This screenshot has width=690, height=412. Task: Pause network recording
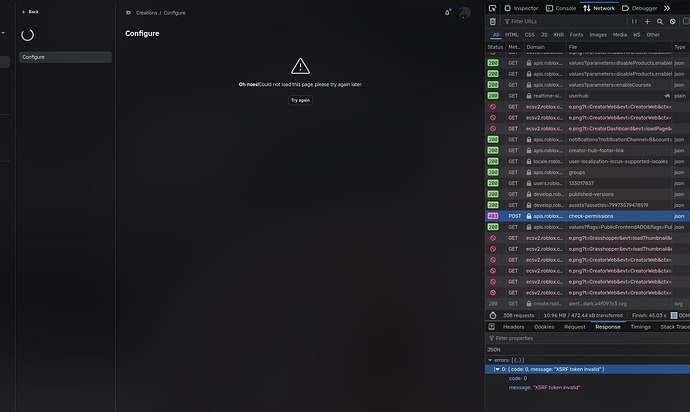[633, 21]
